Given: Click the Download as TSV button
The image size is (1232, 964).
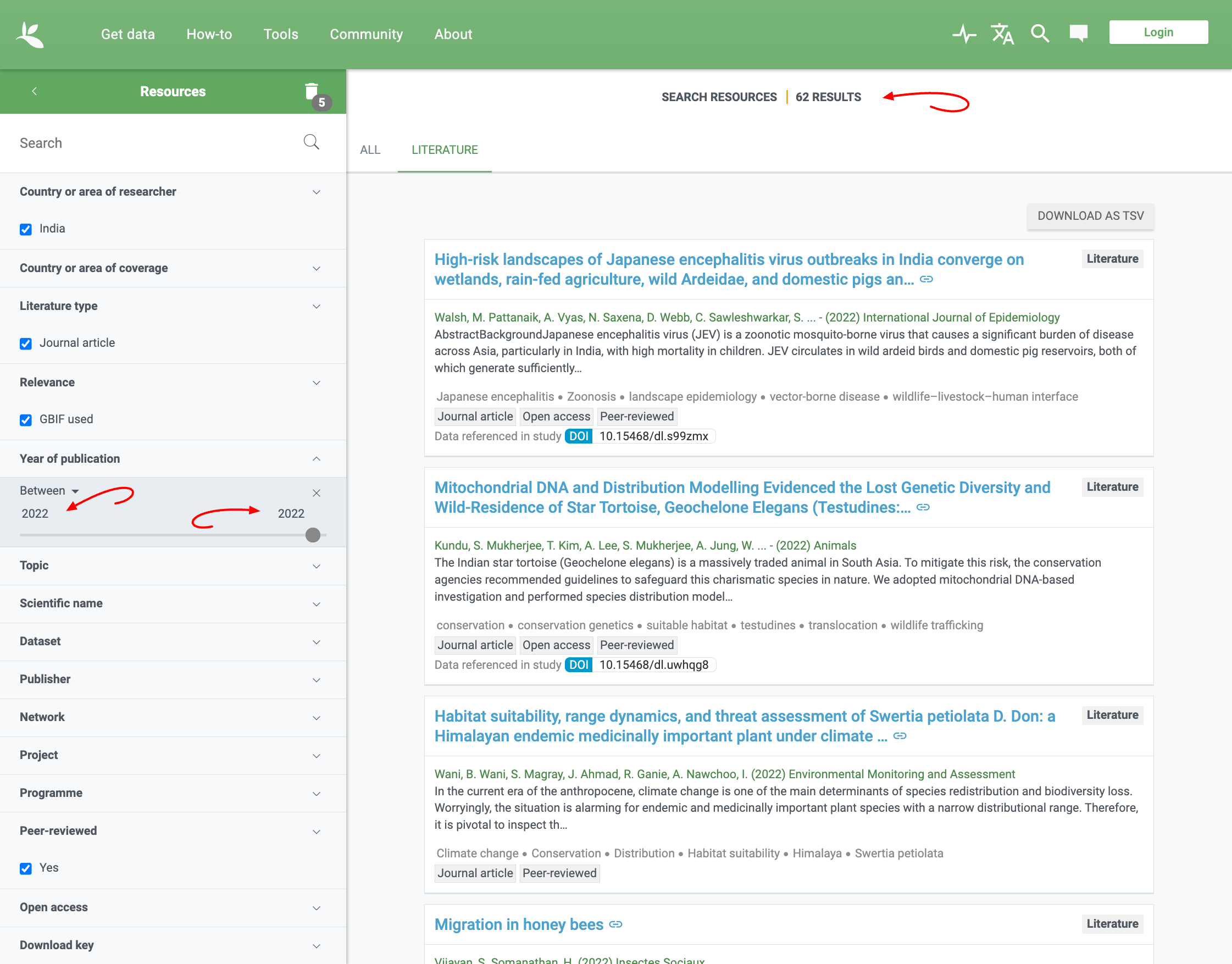Looking at the screenshot, I should pos(1090,216).
